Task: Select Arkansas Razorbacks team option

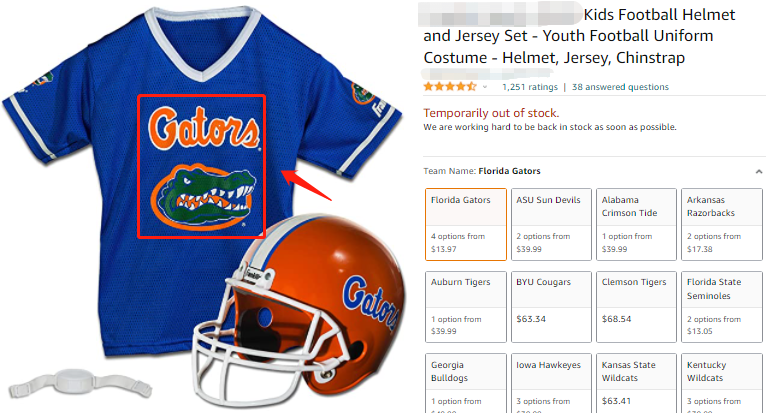Action: (720, 221)
